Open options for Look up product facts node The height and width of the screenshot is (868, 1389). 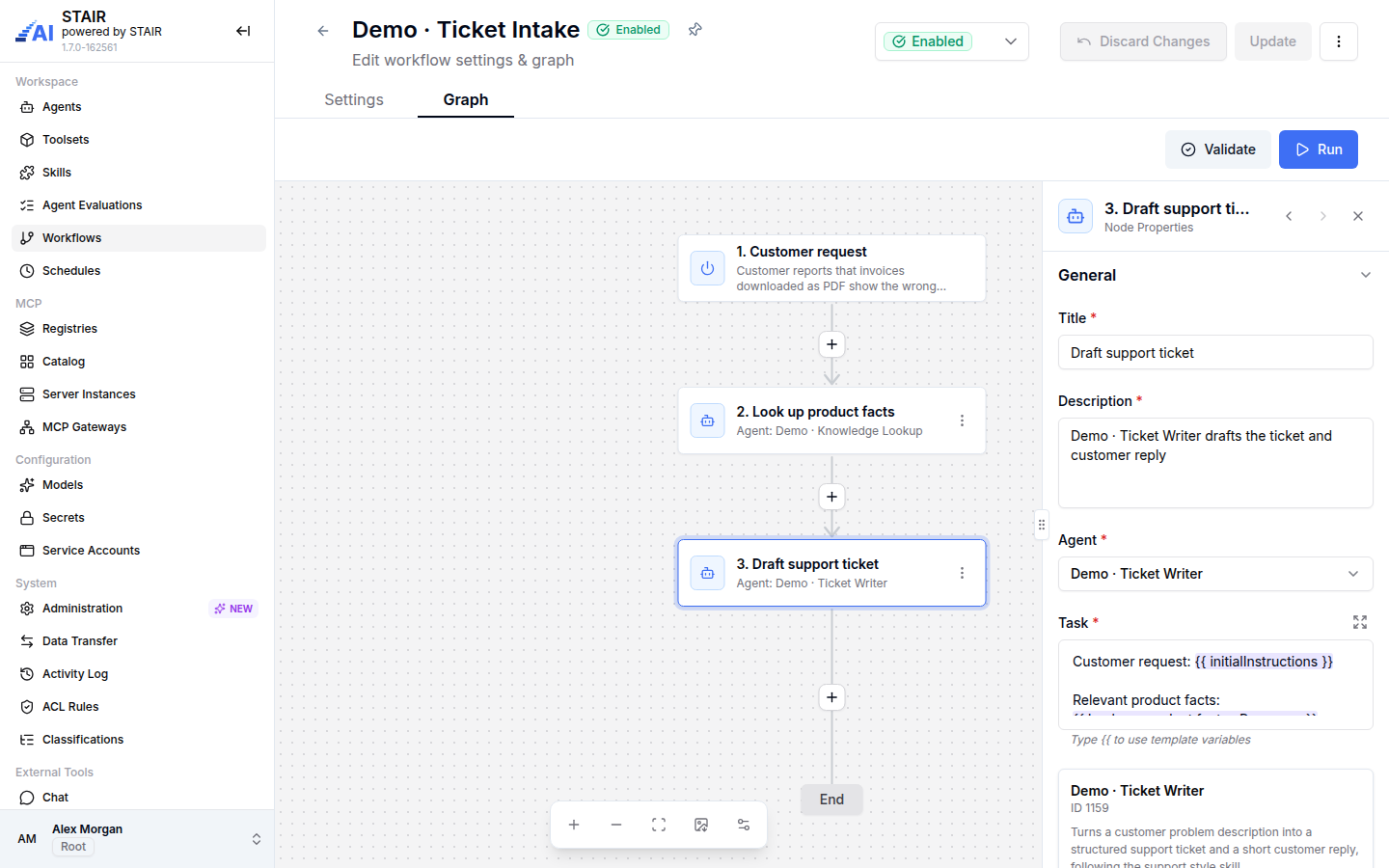(x=962, y=420)
